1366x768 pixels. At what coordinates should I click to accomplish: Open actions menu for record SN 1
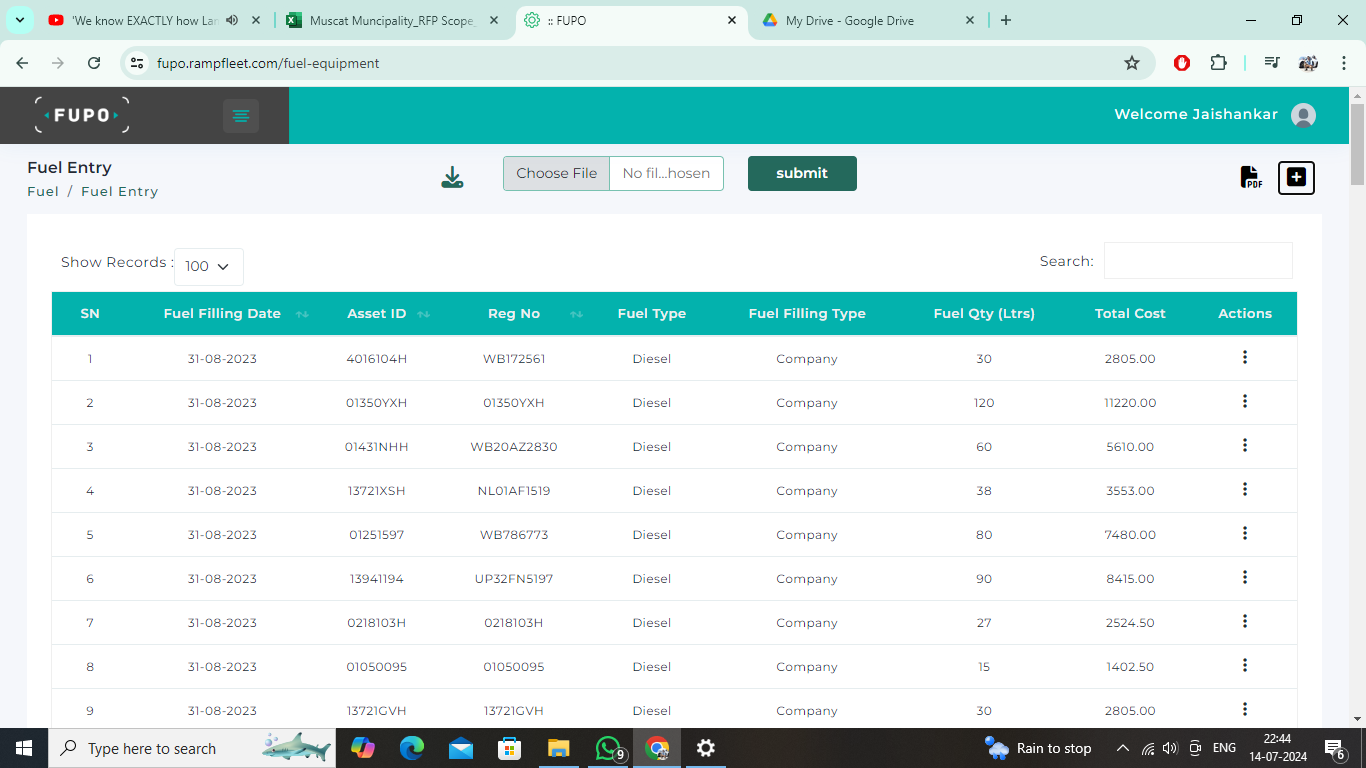point(1244,357)
